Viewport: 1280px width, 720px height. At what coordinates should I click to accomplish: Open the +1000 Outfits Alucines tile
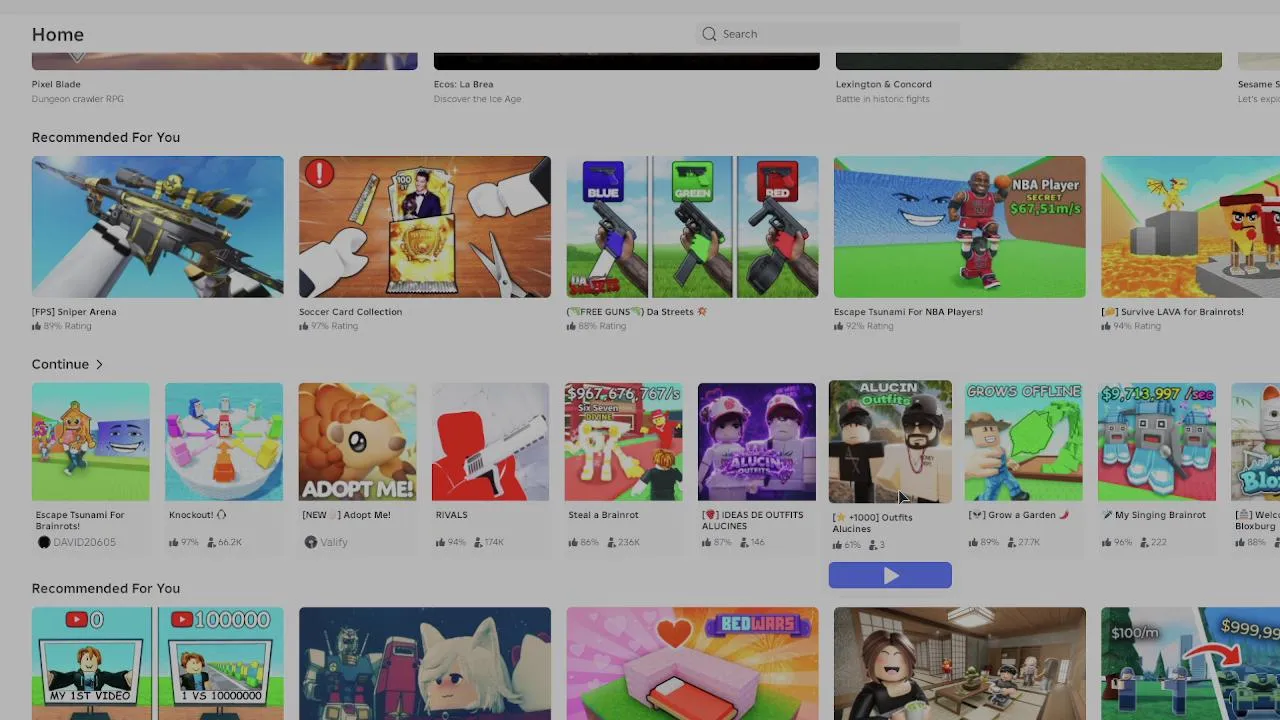[890, 441]
